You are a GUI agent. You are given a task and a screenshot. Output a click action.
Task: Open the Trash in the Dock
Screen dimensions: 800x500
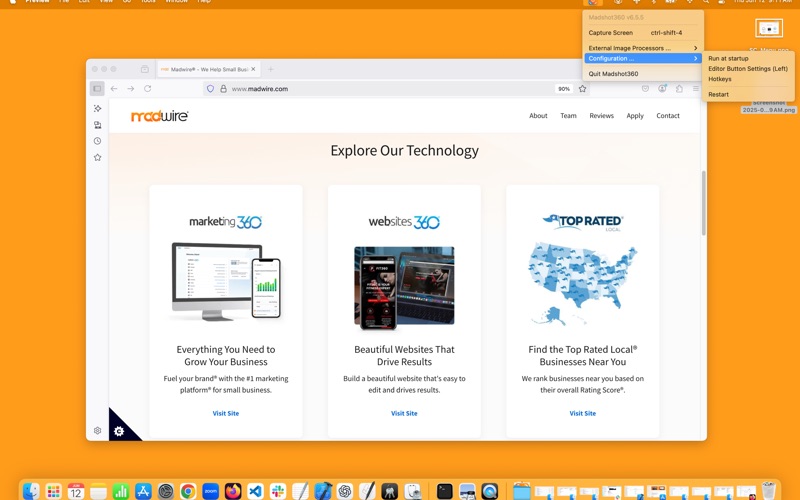coord(768,491)
